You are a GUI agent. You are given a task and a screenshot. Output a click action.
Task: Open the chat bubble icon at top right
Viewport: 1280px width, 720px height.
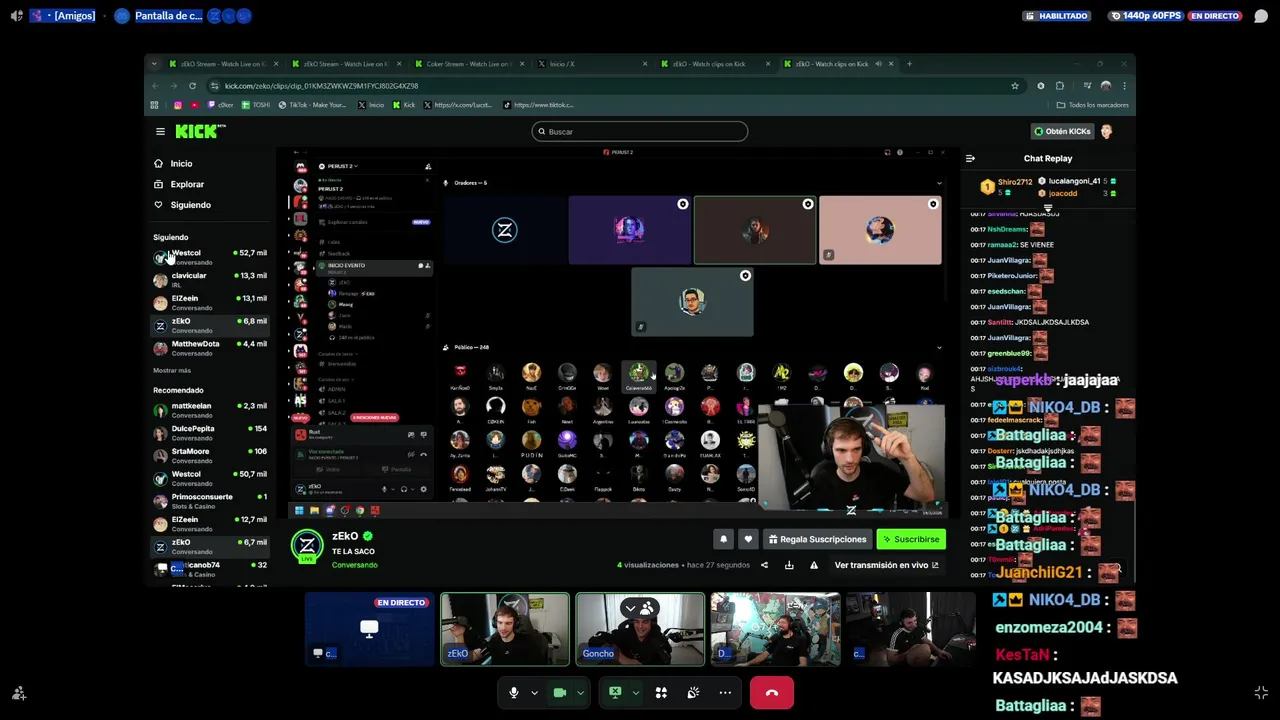pos(1261,16)
